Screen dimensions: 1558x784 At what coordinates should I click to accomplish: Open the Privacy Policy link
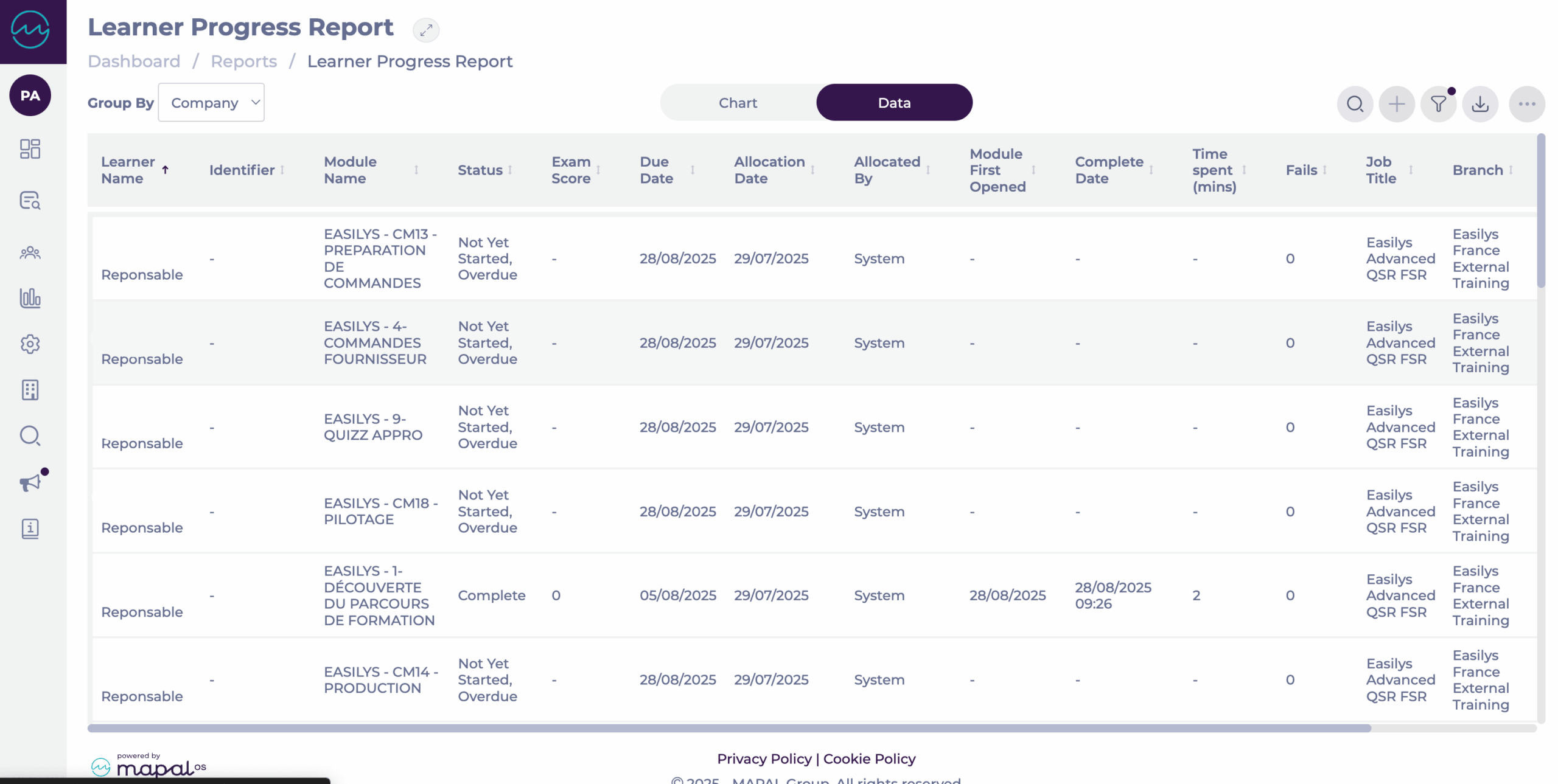click(x=764, y=758)
